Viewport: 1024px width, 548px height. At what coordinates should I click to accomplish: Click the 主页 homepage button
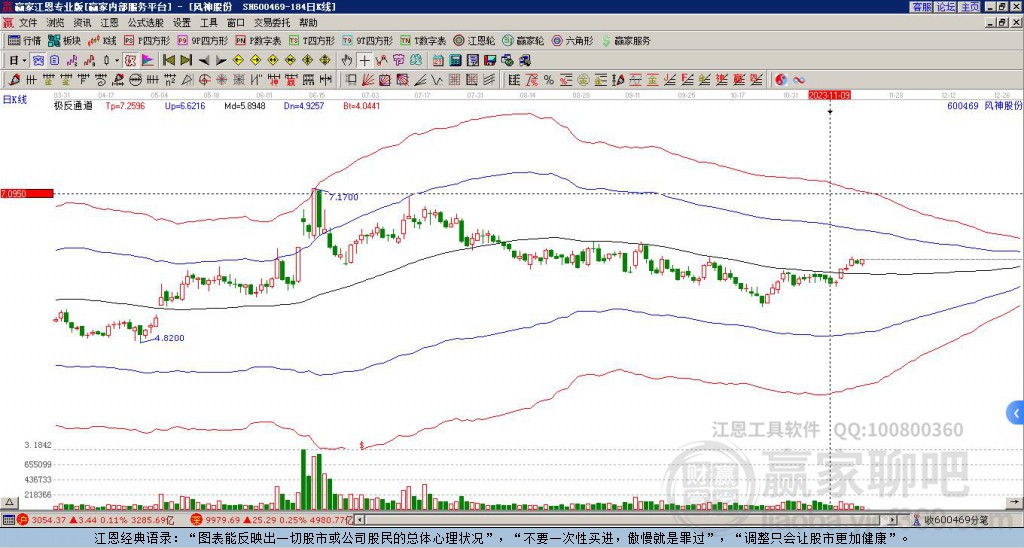tap(969, 7)
